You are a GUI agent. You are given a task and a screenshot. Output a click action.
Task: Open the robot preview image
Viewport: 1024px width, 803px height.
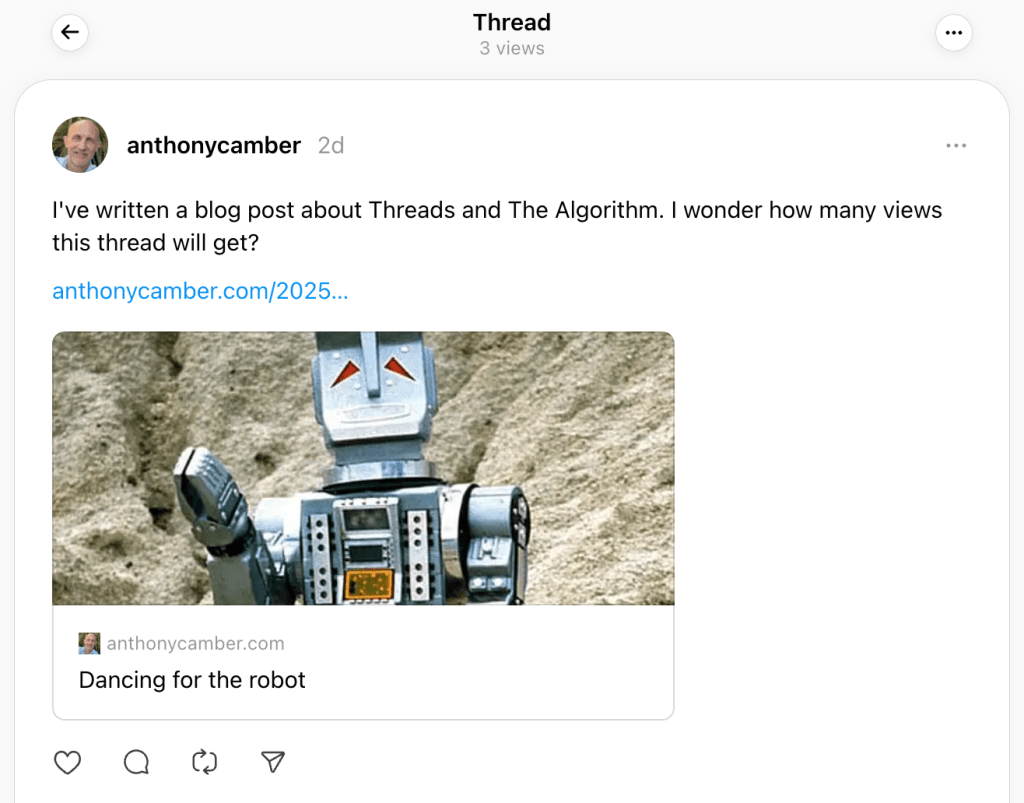tap(363, 468)
